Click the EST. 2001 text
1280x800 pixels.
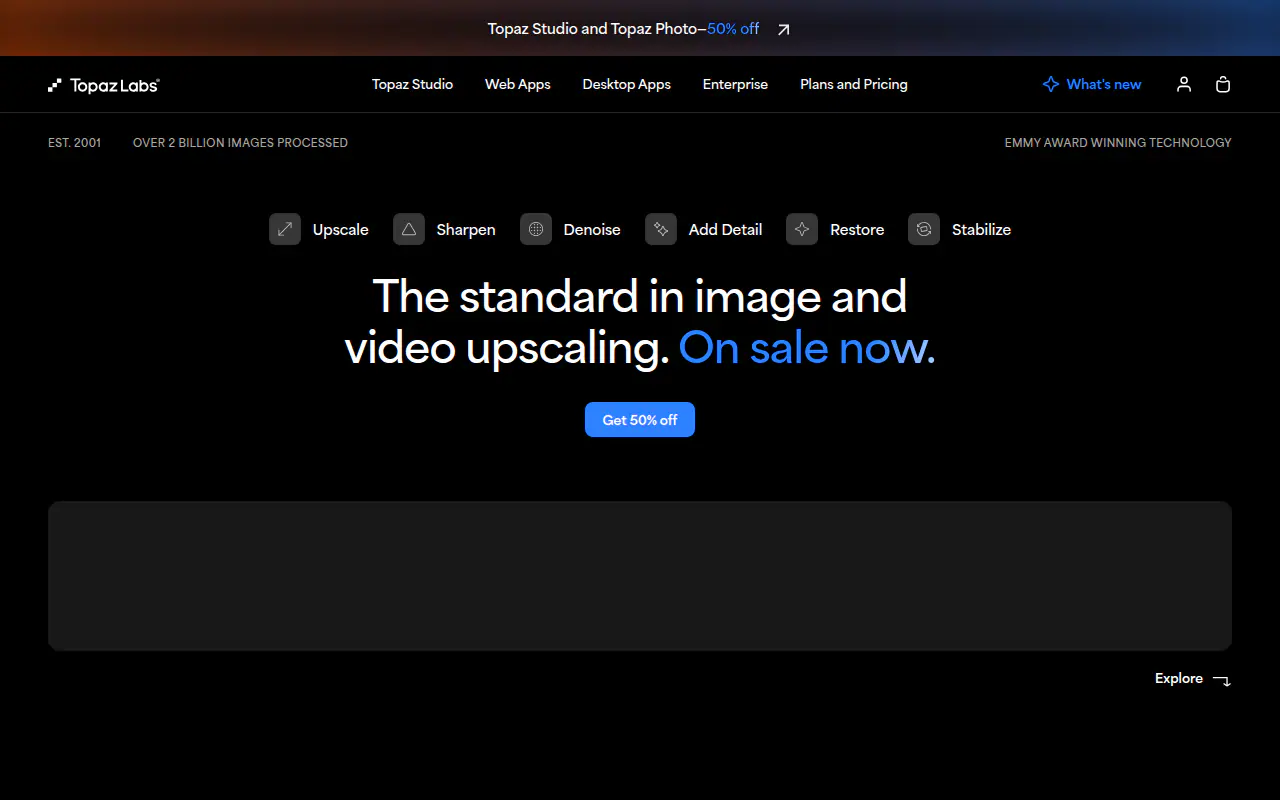(x=75, y=143)
